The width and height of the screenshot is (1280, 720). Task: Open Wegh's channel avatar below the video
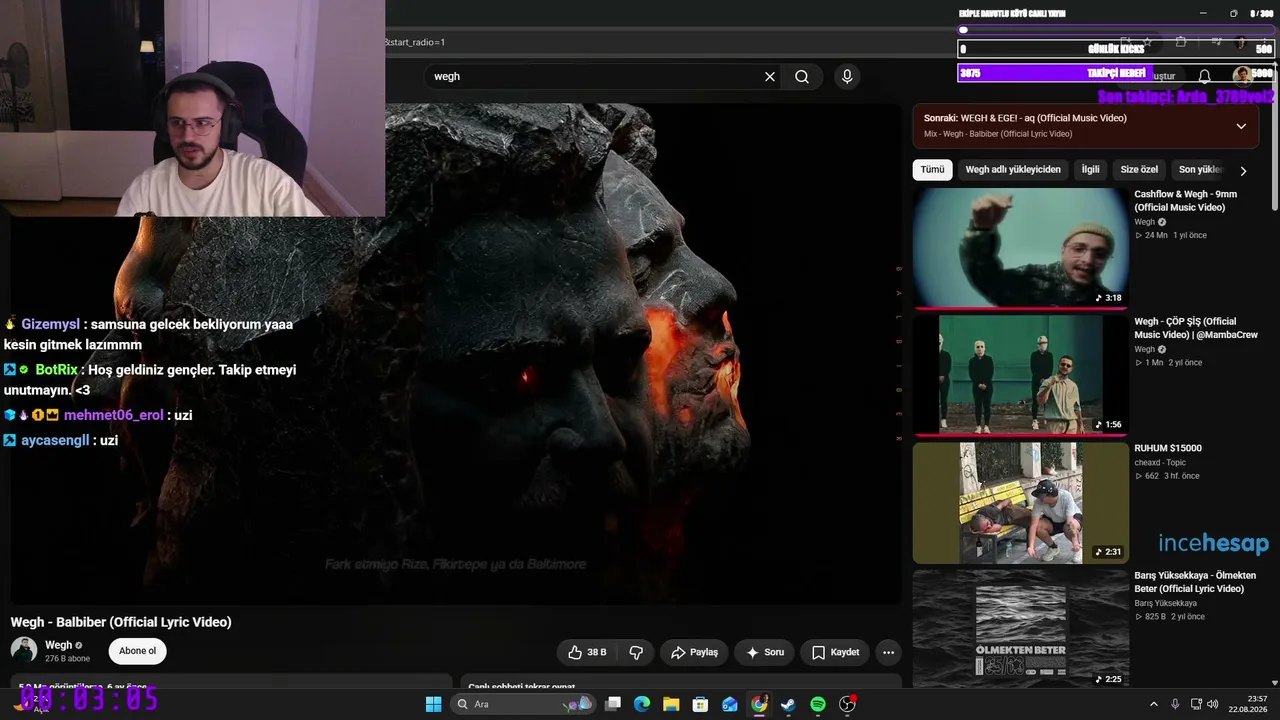pos(24,651)
